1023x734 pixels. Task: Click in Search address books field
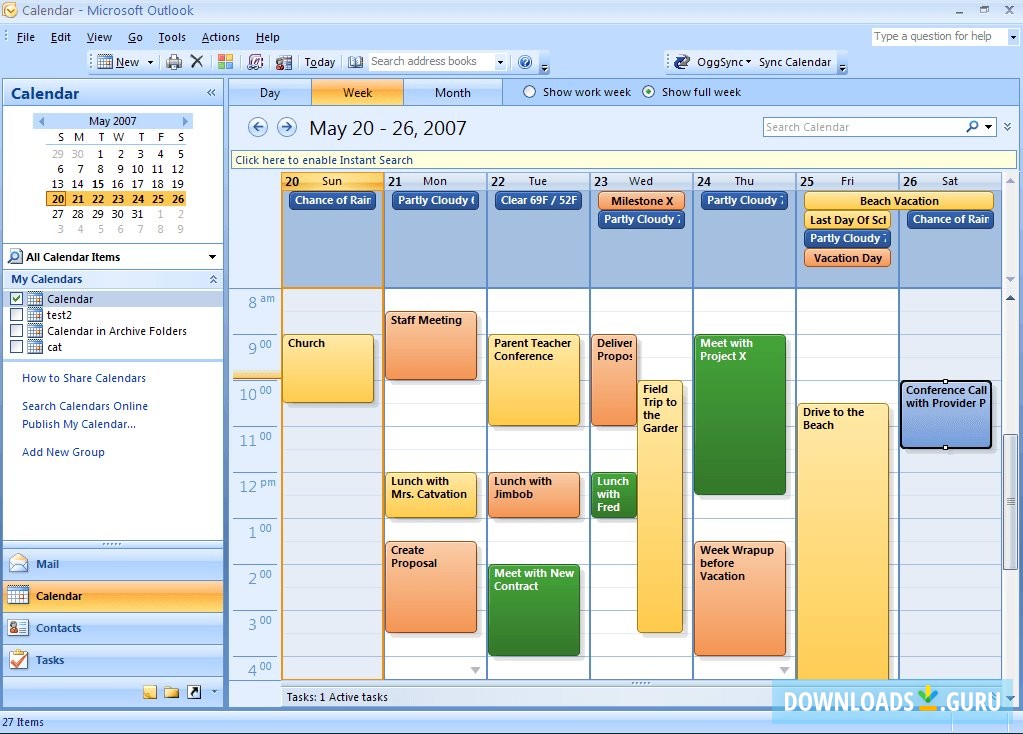(431, 61)
